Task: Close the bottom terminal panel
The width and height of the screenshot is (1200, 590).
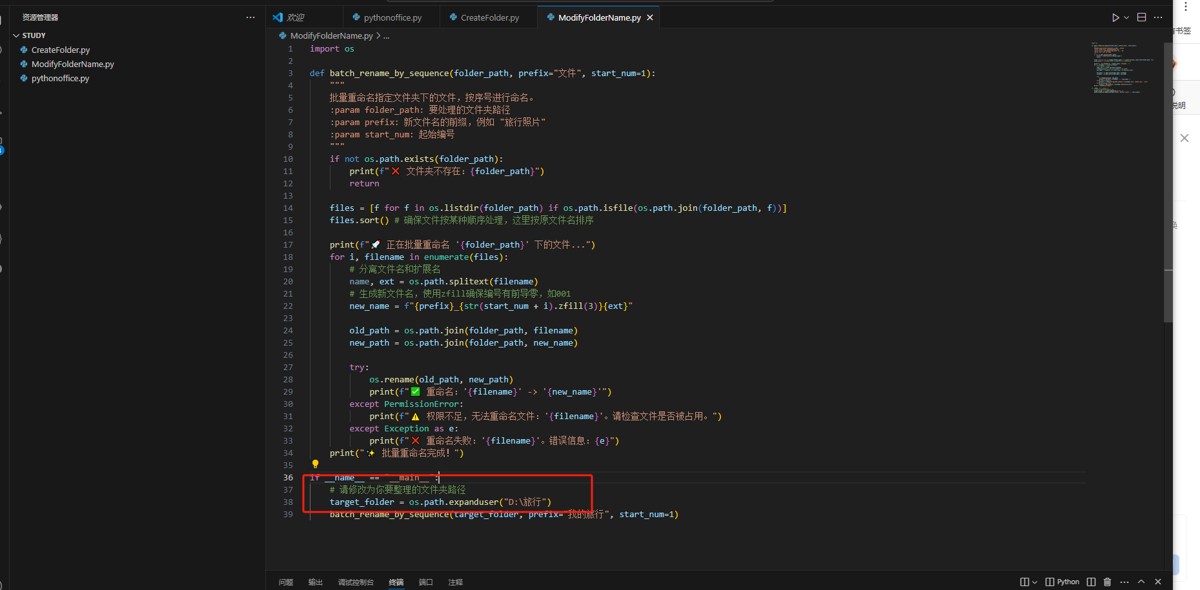Action: pyautogui.click(x=1158, y=582)
